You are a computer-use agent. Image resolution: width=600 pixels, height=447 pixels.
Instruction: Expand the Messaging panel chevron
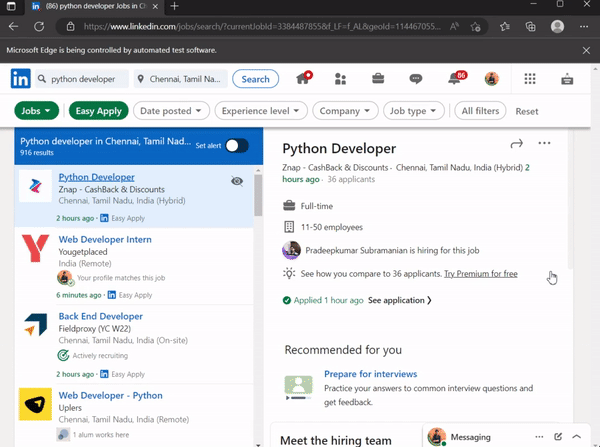point(577,437)
